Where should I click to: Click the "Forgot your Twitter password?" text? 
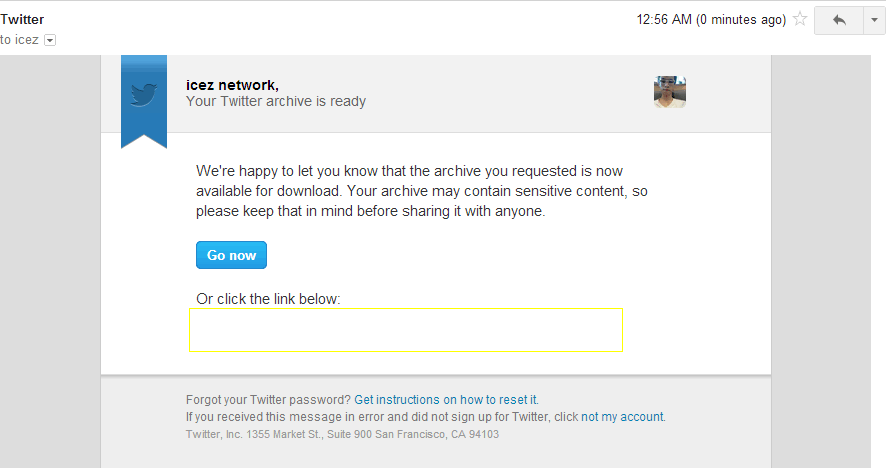[x=268, y=399]
